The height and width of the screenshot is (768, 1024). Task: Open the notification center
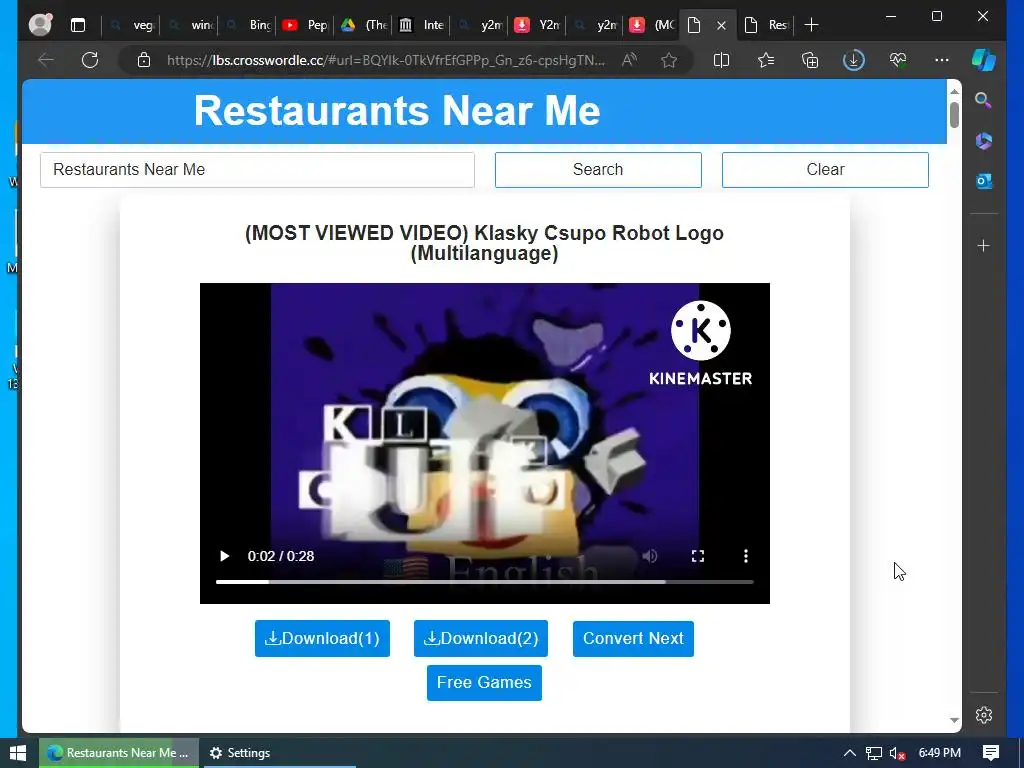click(x=991, y=753)
